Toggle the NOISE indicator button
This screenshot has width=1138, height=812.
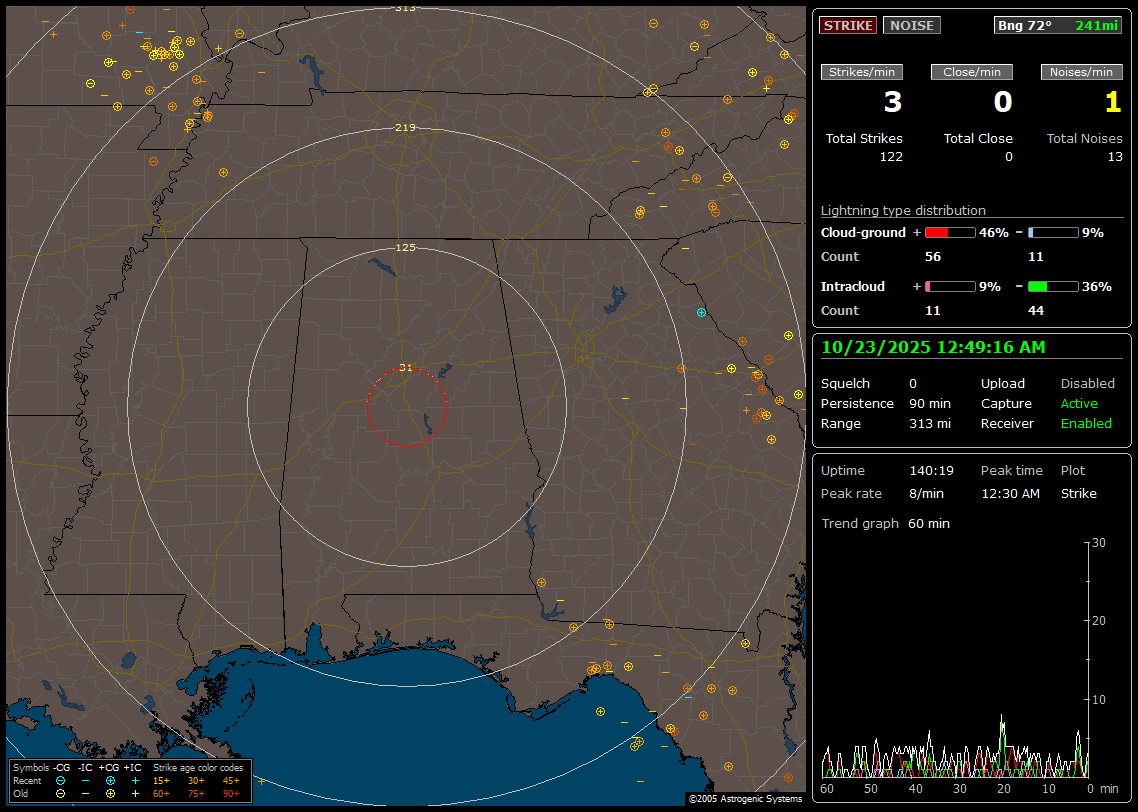pyautogui.click(x=911, y=25)
